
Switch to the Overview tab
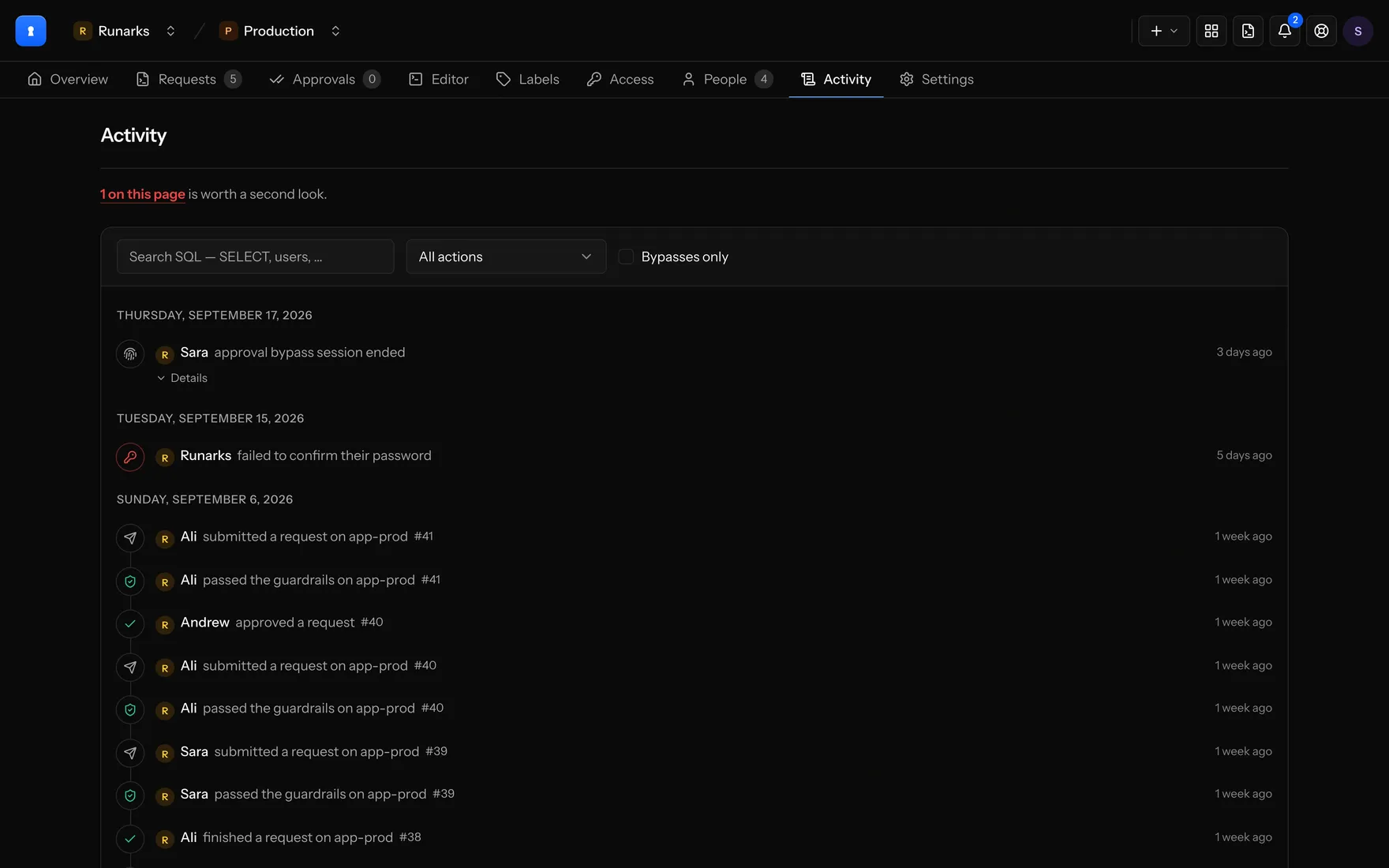(x=68, y=79)
